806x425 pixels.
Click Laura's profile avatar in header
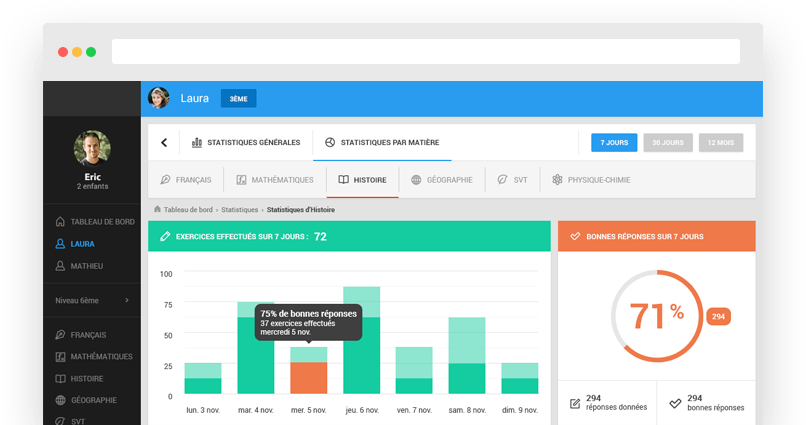pos(159,98)
